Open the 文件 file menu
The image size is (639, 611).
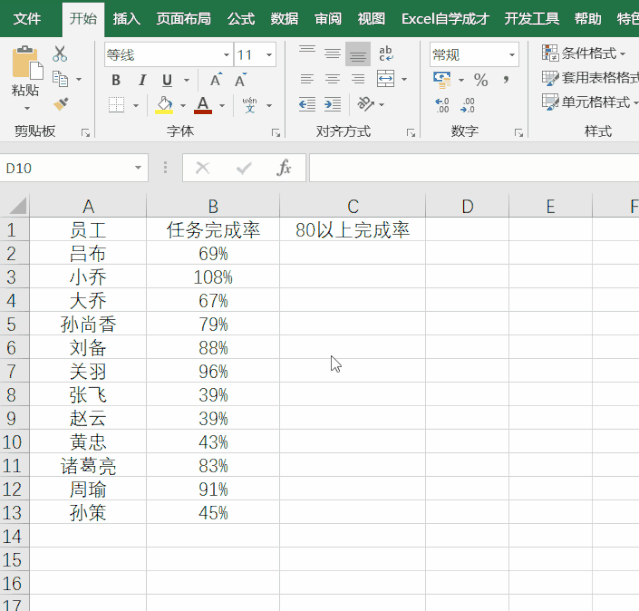click(27, 19)
